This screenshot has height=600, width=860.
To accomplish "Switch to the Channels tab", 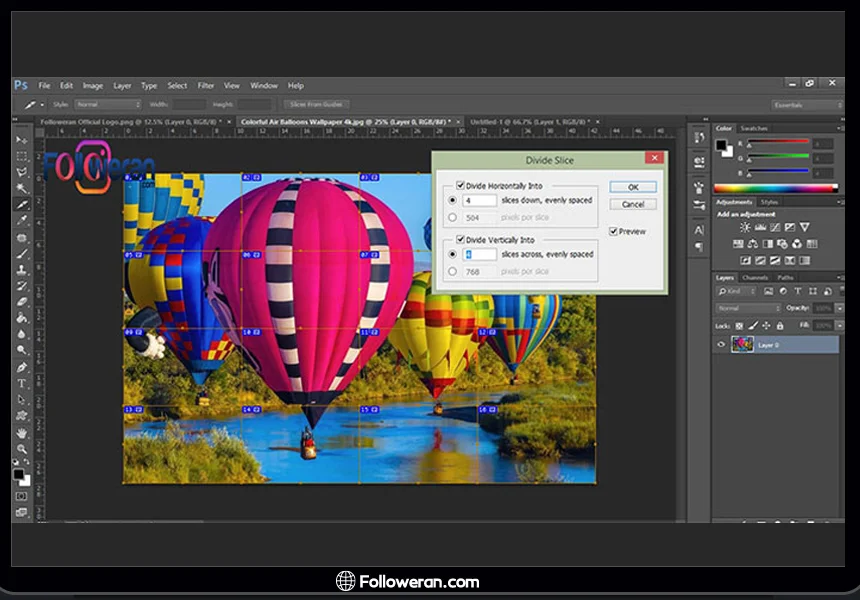I will point(755,277).
